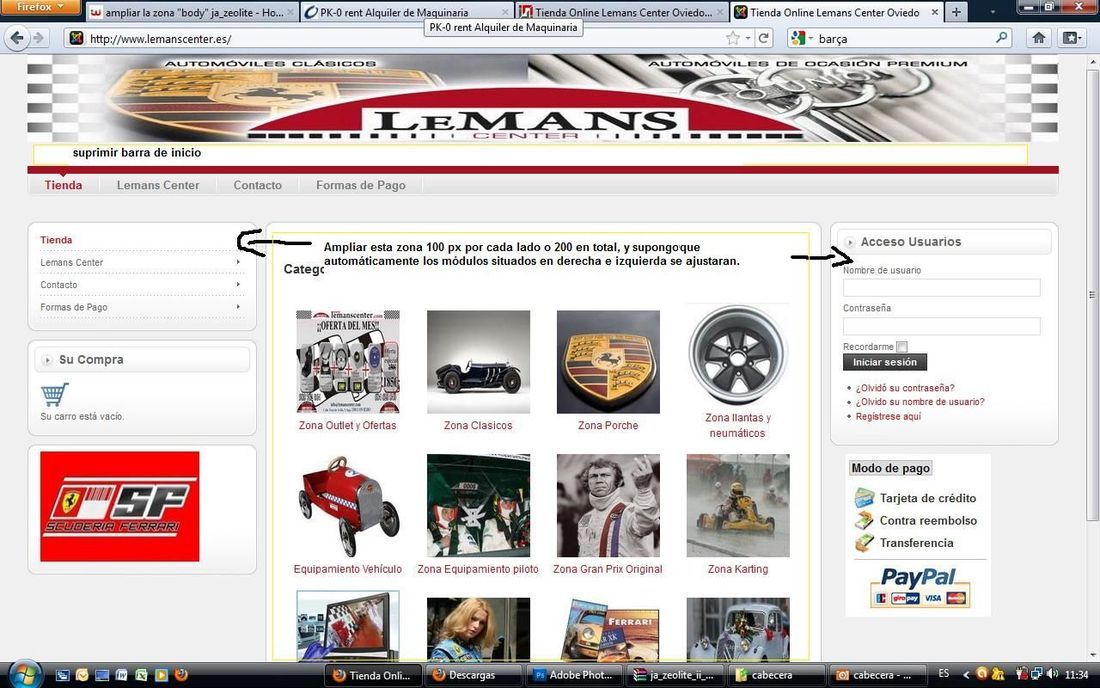List all tabs with the arrow
Image resolution: width=1100 pixels, height=688 pixels.
[x=992, y=13]
